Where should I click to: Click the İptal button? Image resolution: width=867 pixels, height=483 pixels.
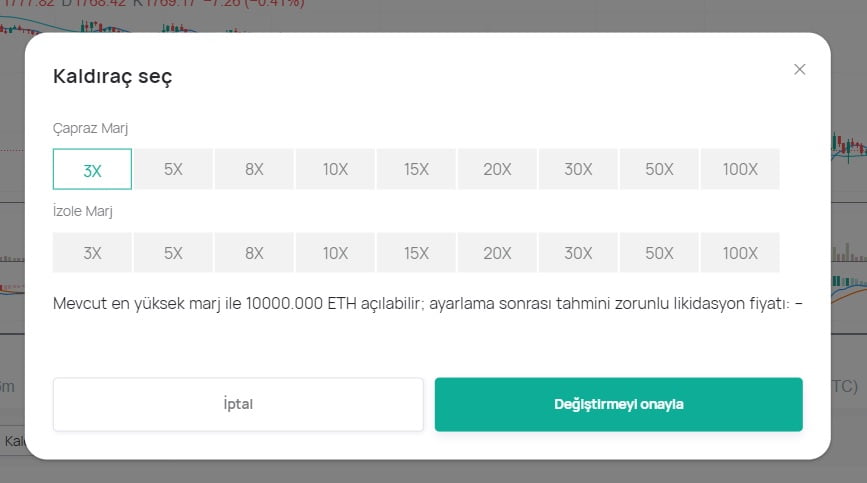pos(238,404)
